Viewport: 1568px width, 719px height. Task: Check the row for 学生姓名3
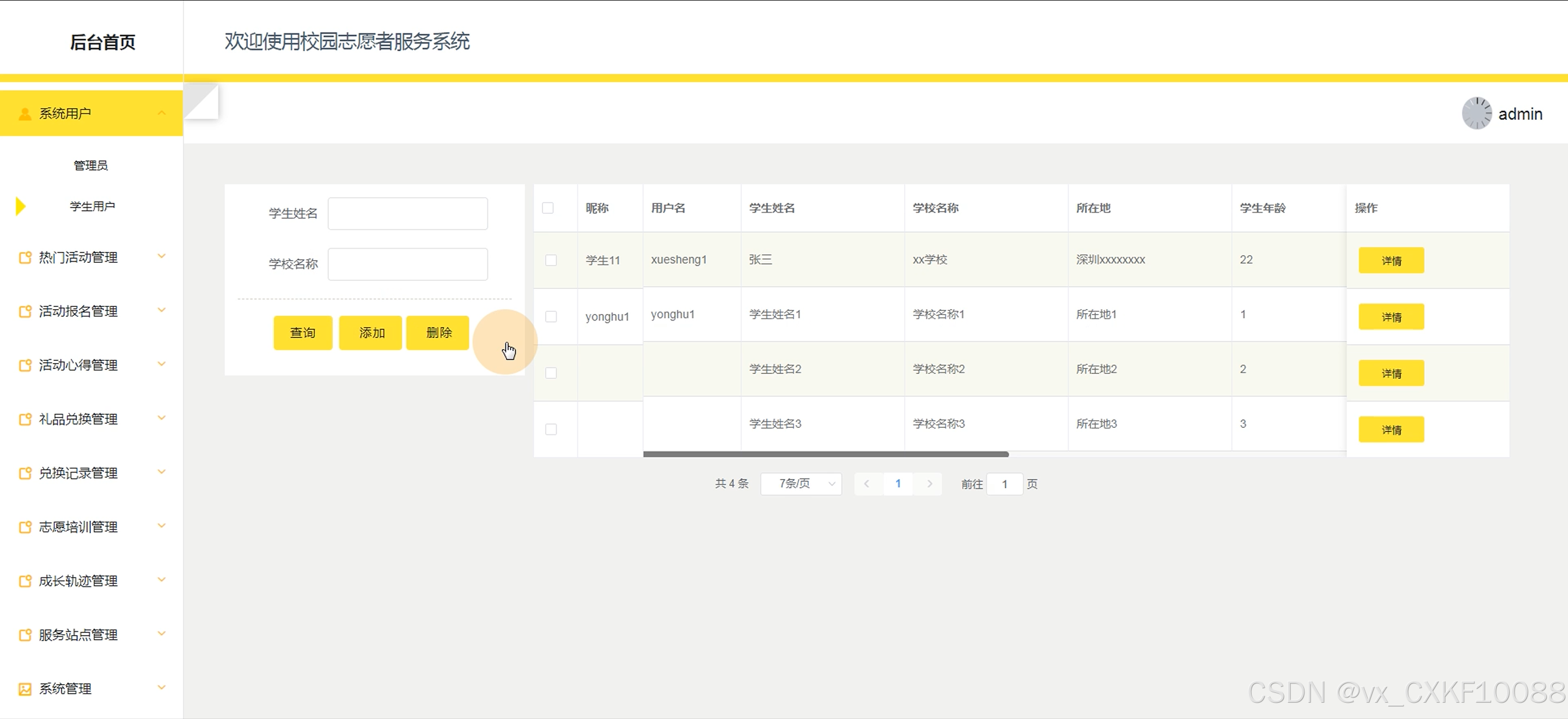point(551,429)
